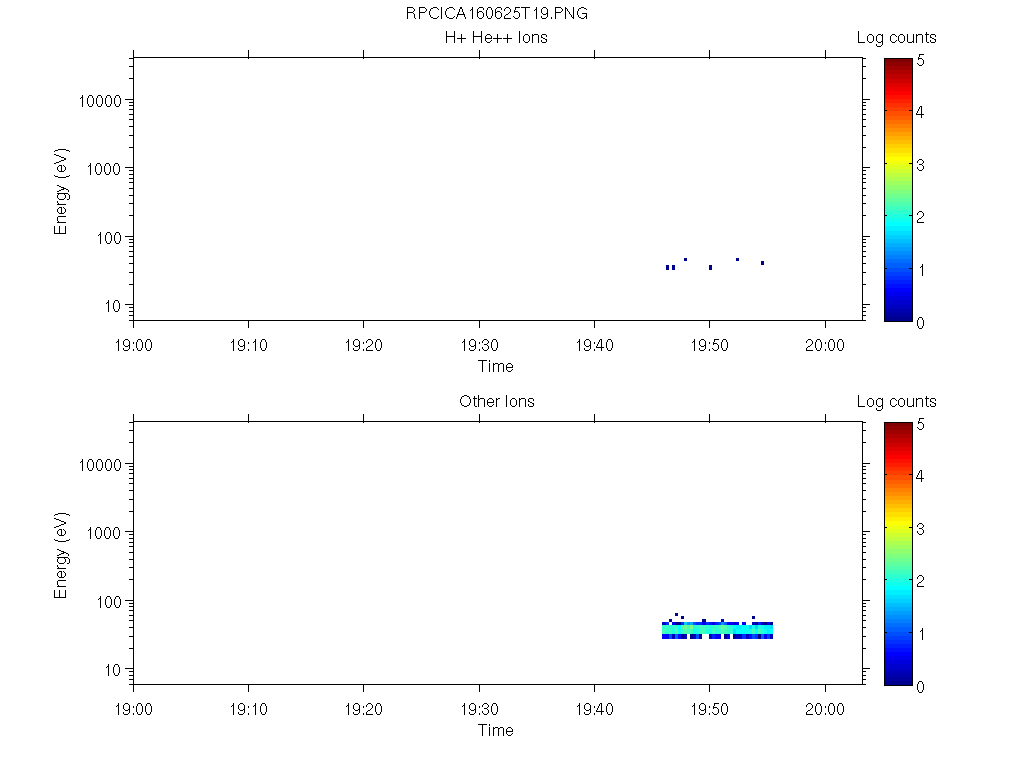Click the 19:20 tick label on Other Ions plot
This screenshot has width=1024, height=768.
(364, 709)
